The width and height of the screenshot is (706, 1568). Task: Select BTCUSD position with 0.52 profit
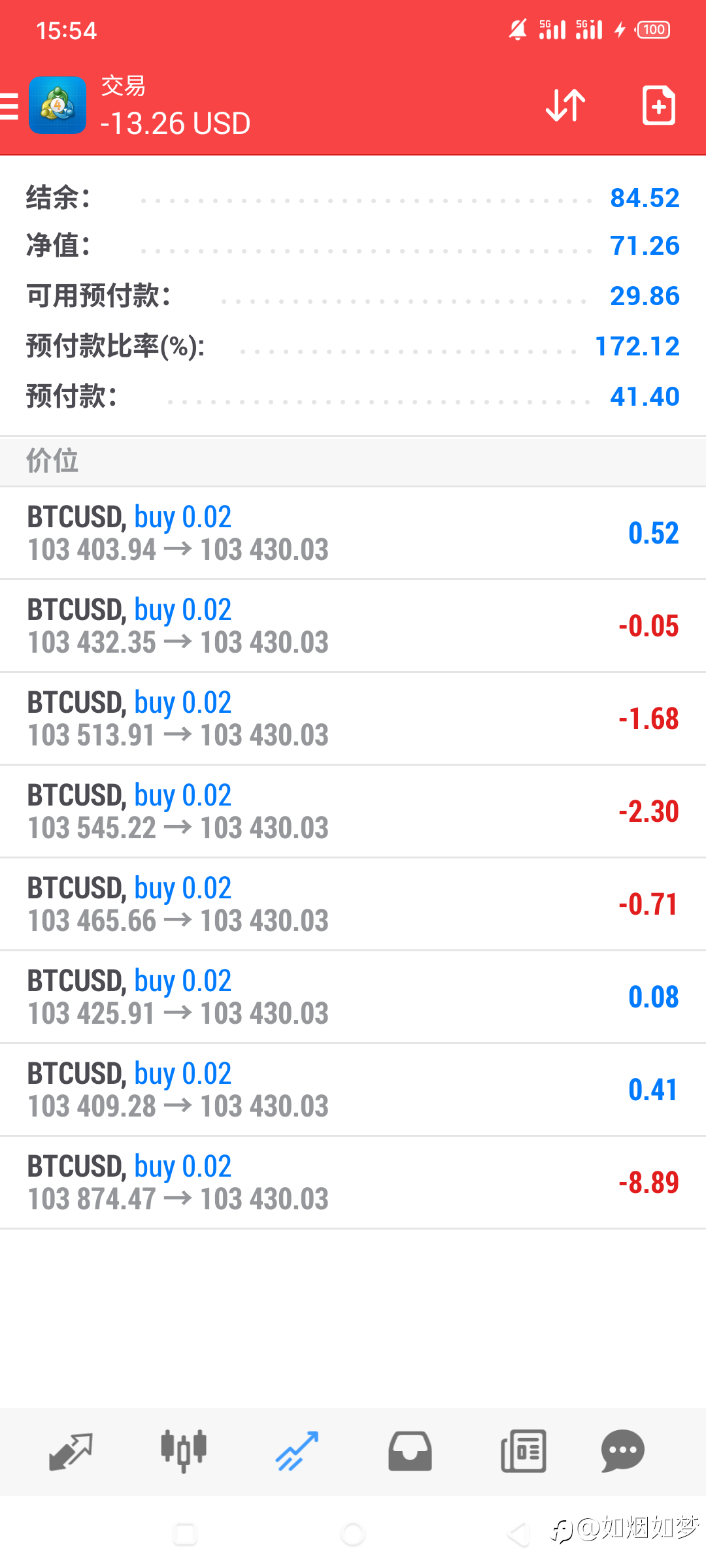(x=353, y=533)
